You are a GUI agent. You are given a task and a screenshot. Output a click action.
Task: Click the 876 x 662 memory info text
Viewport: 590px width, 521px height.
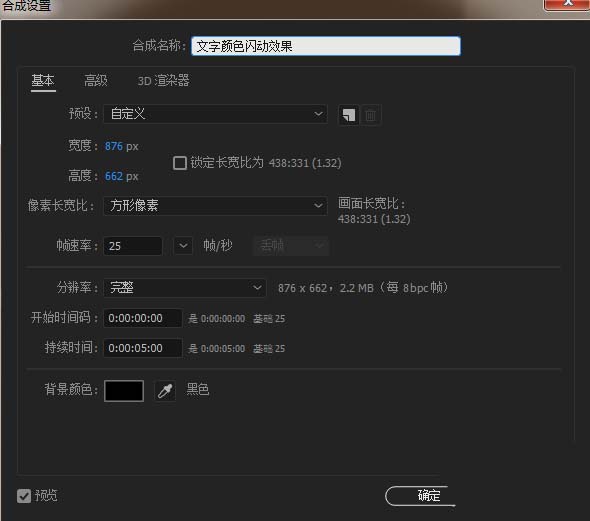point(363,288)
